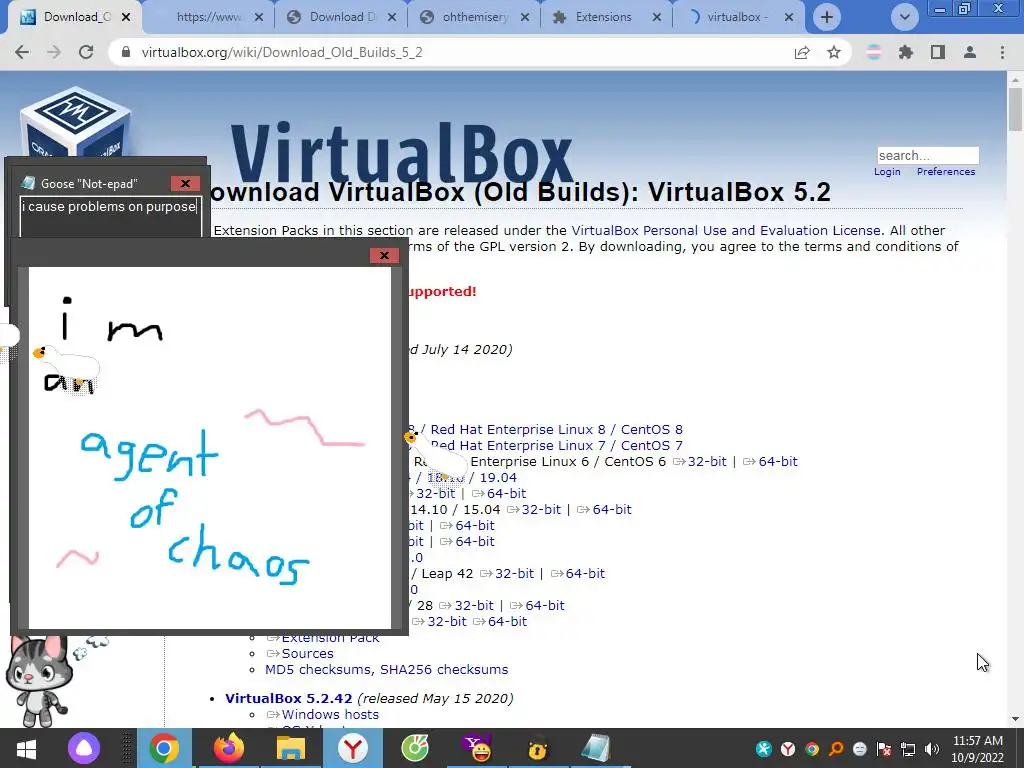Switch to the ohthemisery tab
This screenshot has width=1024, height=768.
pyautogui.click(x=475, y=17)
